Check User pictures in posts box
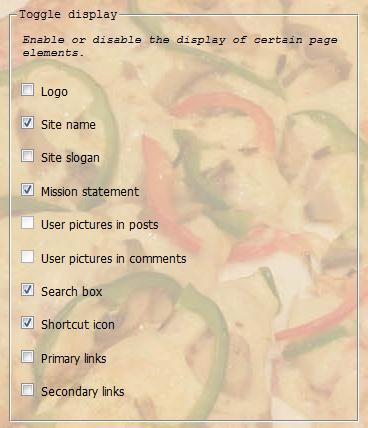This screenshot has height=428, width=368. (27, 223)
